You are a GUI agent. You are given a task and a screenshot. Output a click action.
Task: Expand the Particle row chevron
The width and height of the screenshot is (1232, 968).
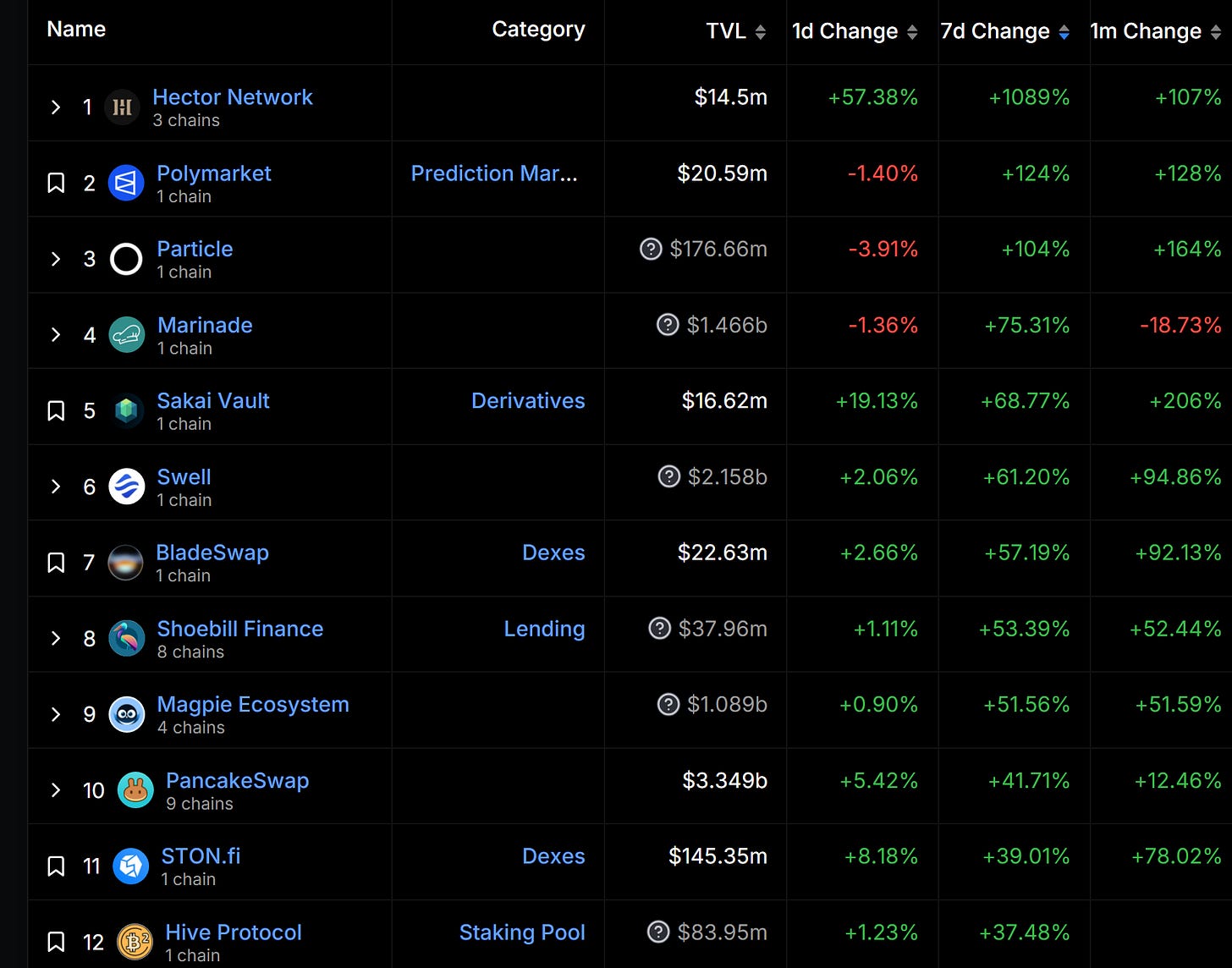point(56,259)
